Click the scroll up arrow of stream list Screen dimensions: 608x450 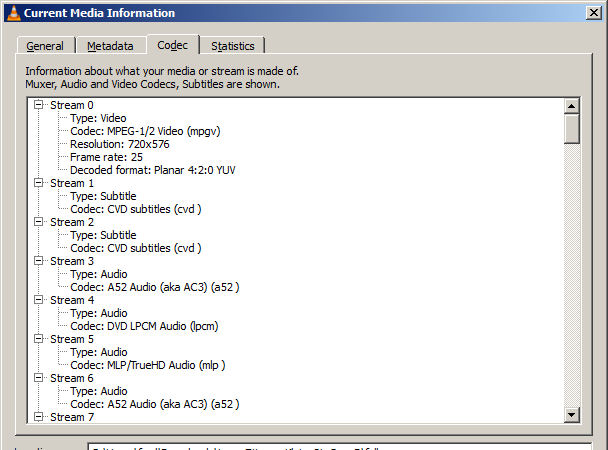[572, 106]
